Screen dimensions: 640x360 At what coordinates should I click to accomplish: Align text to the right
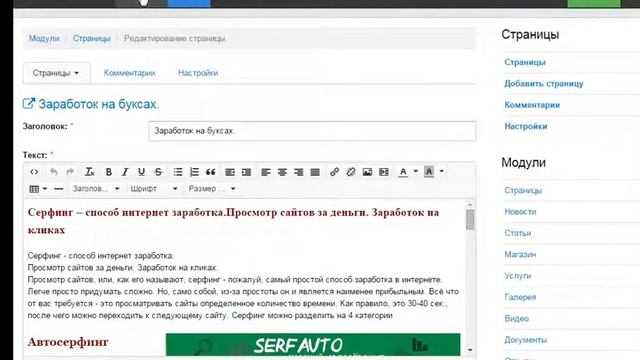(x=298, y=172)
